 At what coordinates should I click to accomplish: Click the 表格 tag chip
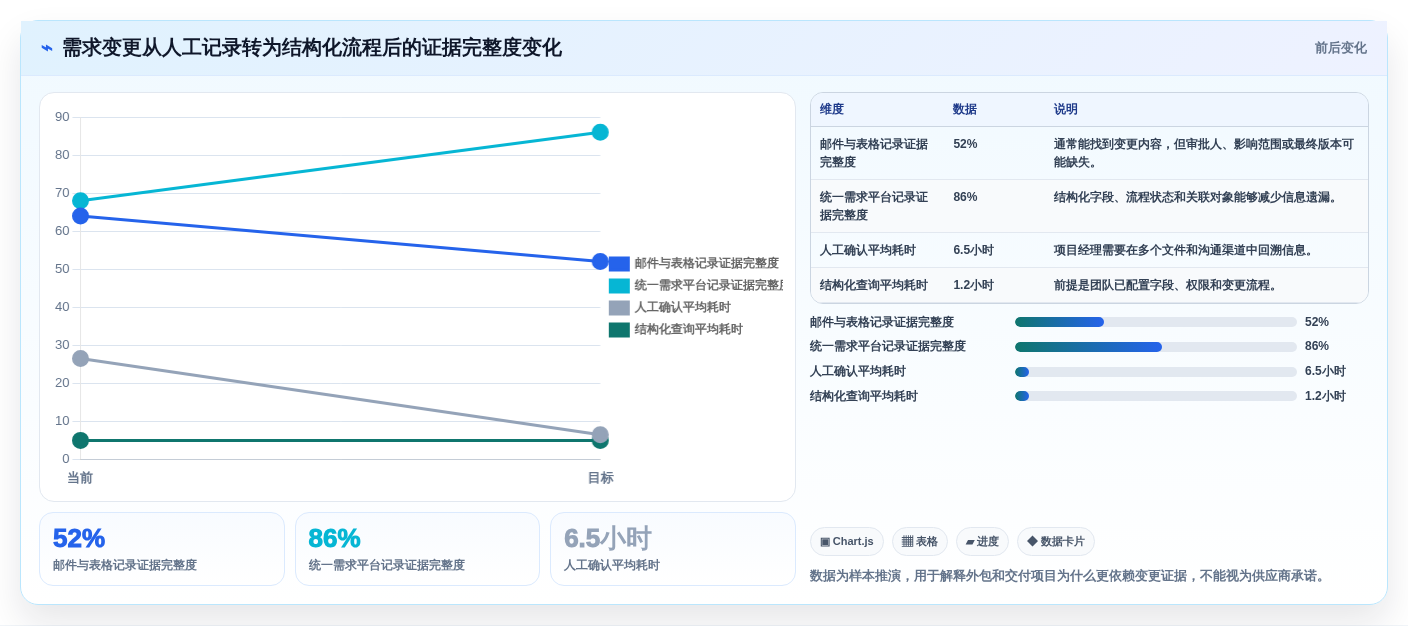(x=920, y=542)
